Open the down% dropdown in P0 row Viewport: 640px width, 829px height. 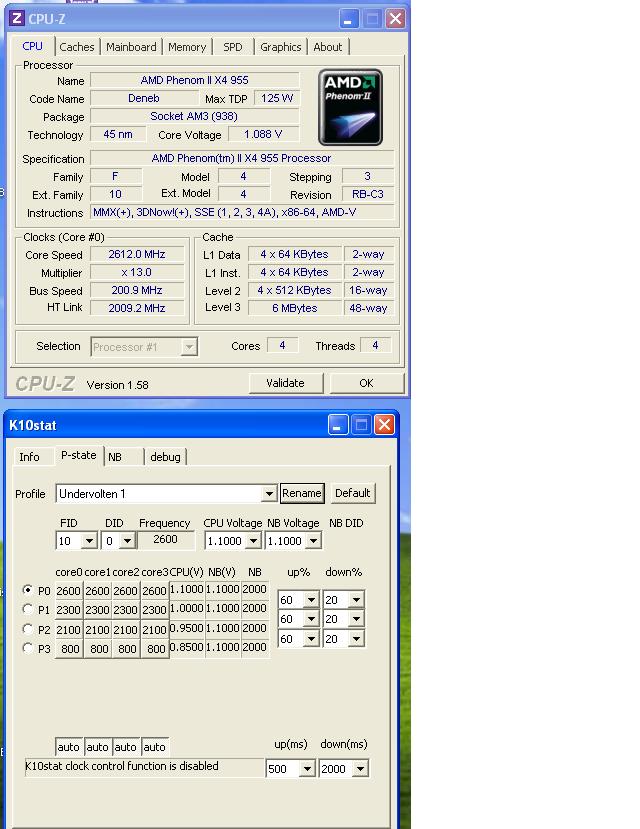[356, 600]
